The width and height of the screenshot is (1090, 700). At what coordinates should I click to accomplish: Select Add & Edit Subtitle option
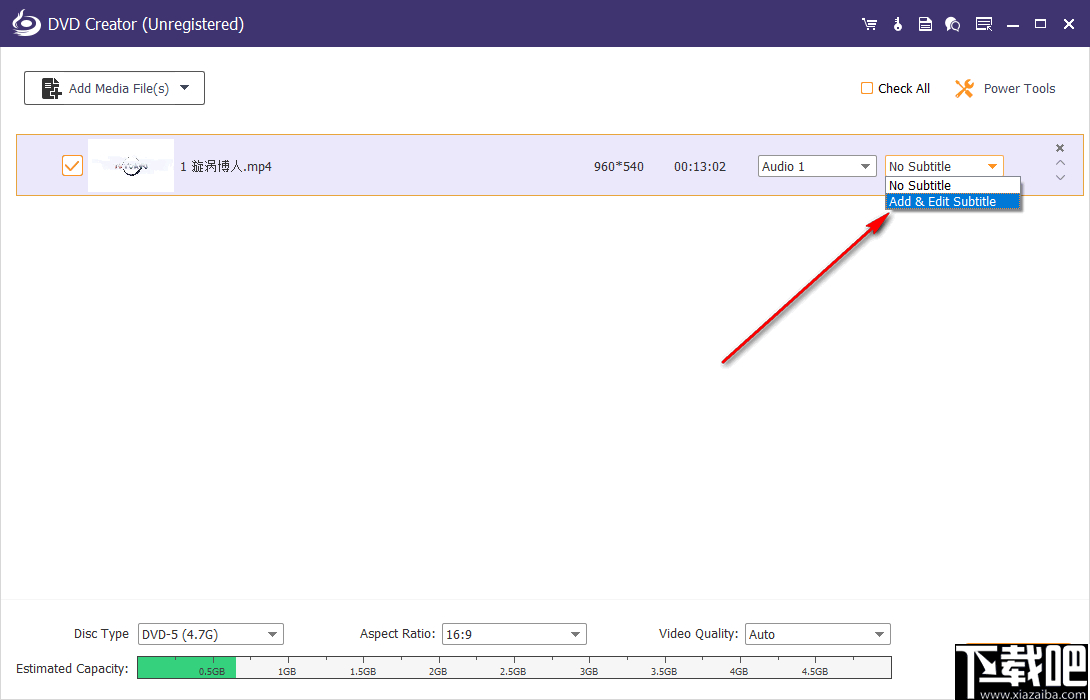pos(941,201)
